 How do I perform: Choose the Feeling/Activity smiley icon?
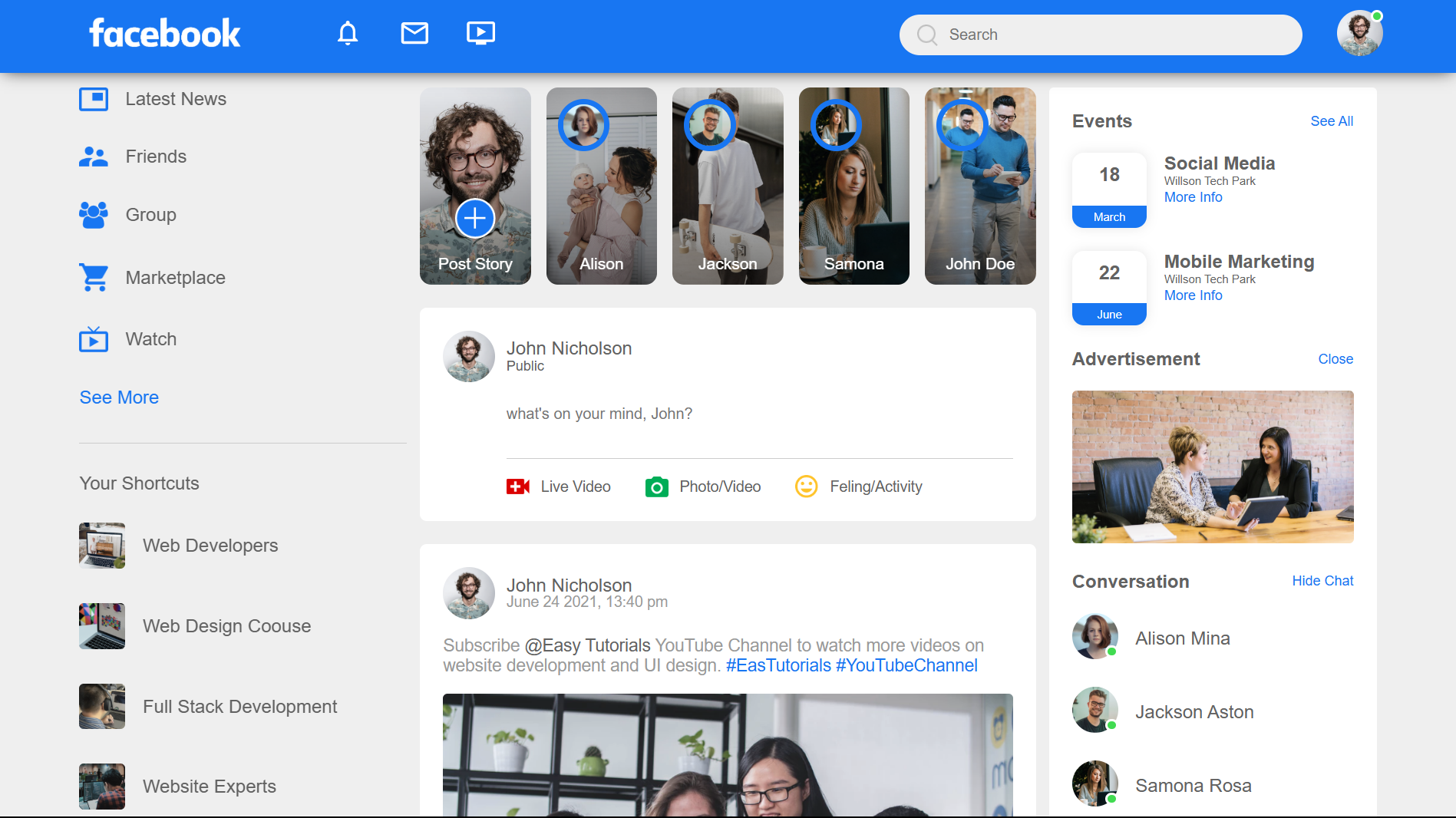[x=806, y=487]
